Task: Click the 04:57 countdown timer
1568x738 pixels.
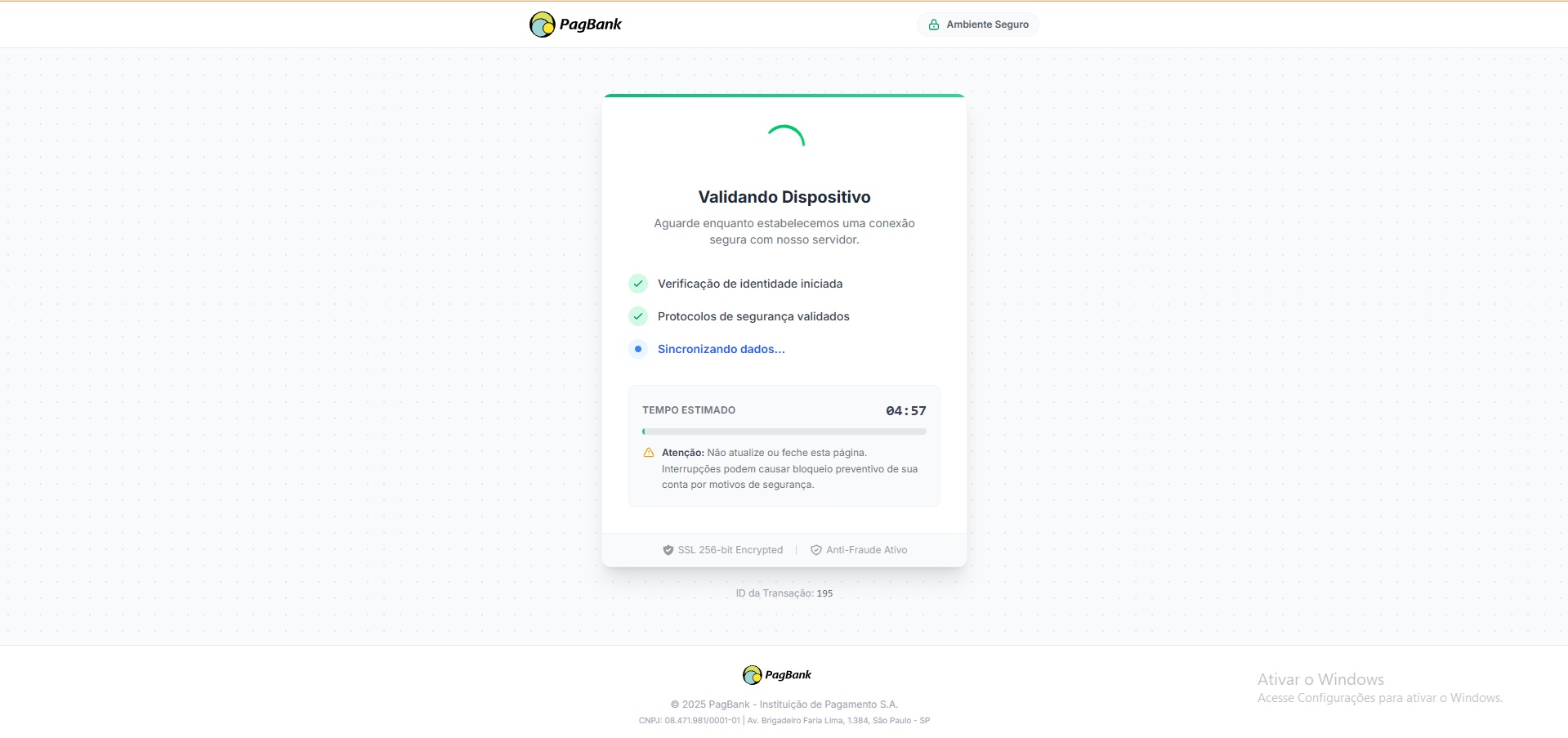Action: [x=905, y=411]
